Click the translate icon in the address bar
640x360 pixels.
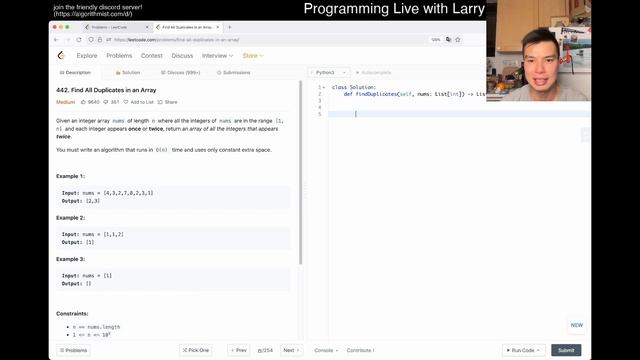(449, 40)
